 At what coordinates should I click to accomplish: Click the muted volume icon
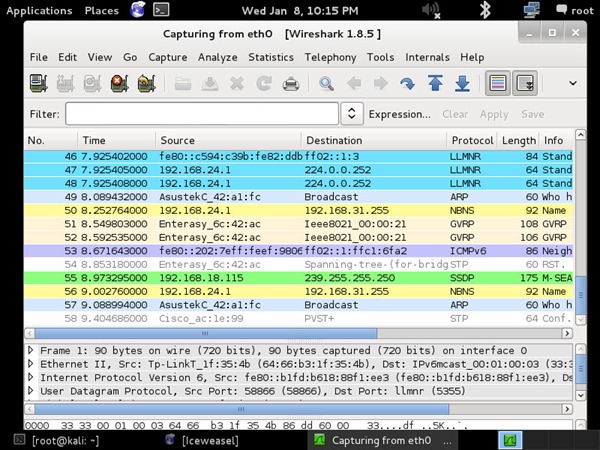430,10
